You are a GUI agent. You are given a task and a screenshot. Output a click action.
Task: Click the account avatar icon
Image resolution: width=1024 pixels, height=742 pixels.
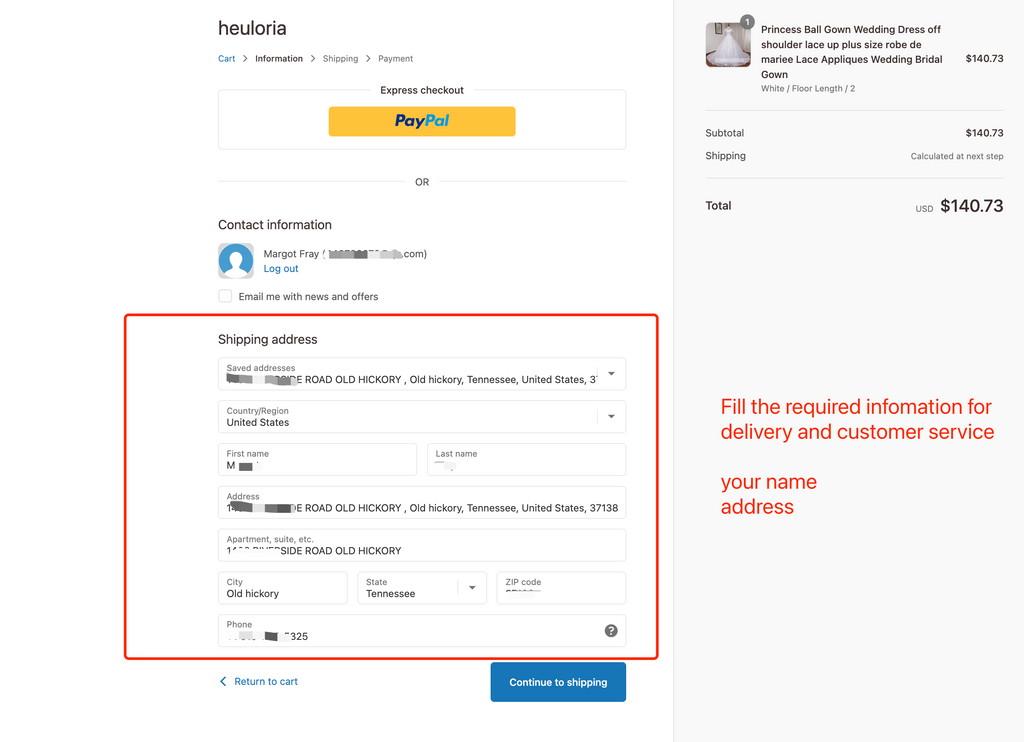point(236,261)
